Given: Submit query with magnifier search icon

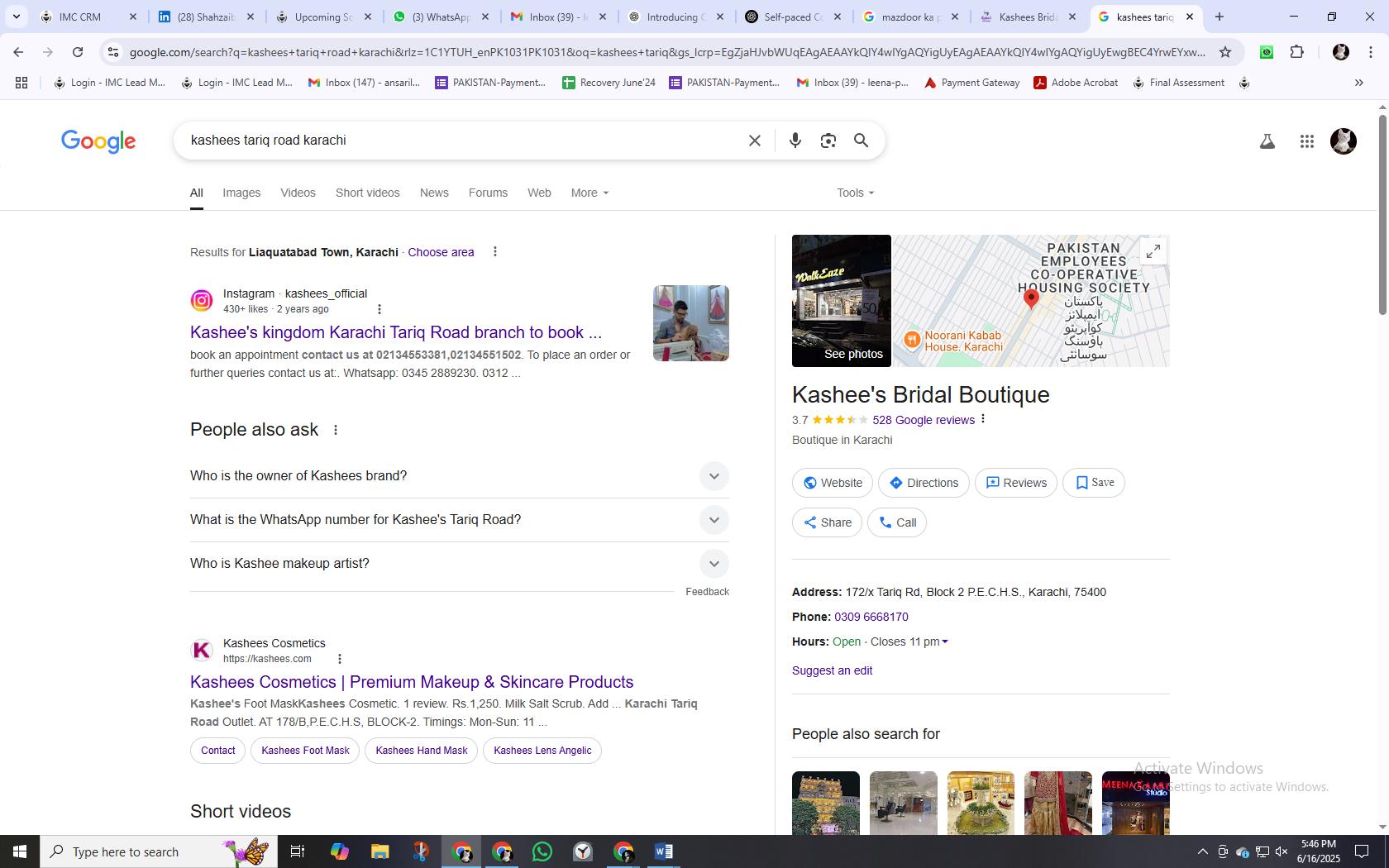Looking at the screenshot, I should (x=861, y=141).
